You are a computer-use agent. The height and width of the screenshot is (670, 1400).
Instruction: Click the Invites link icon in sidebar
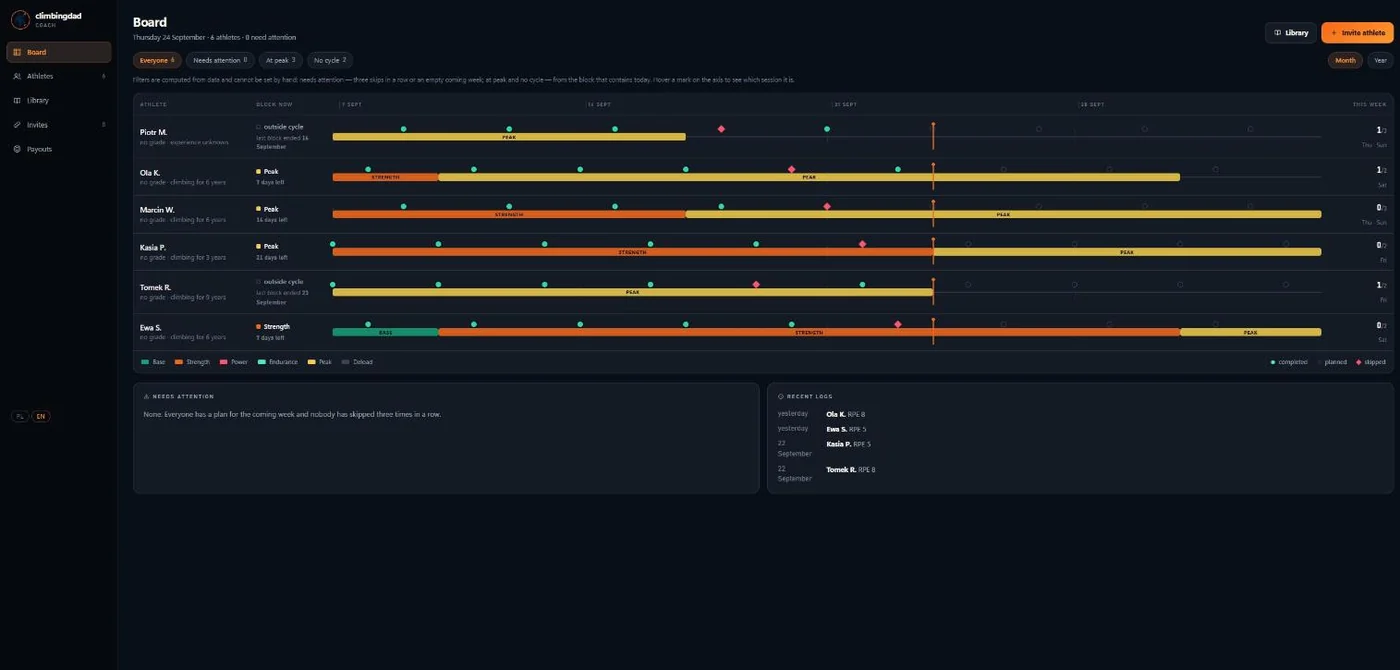click(17, 125)
